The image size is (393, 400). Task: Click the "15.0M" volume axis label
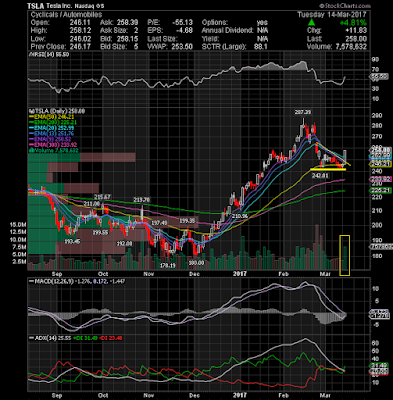click(18, 225)
